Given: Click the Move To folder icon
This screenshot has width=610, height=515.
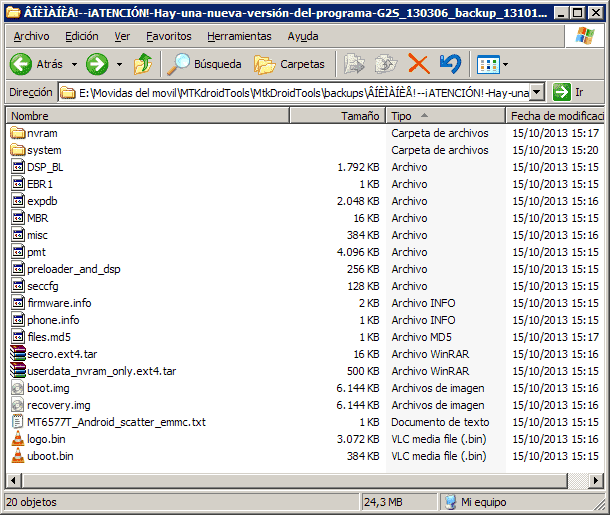Looking at the screenshot, I should 354,64.
